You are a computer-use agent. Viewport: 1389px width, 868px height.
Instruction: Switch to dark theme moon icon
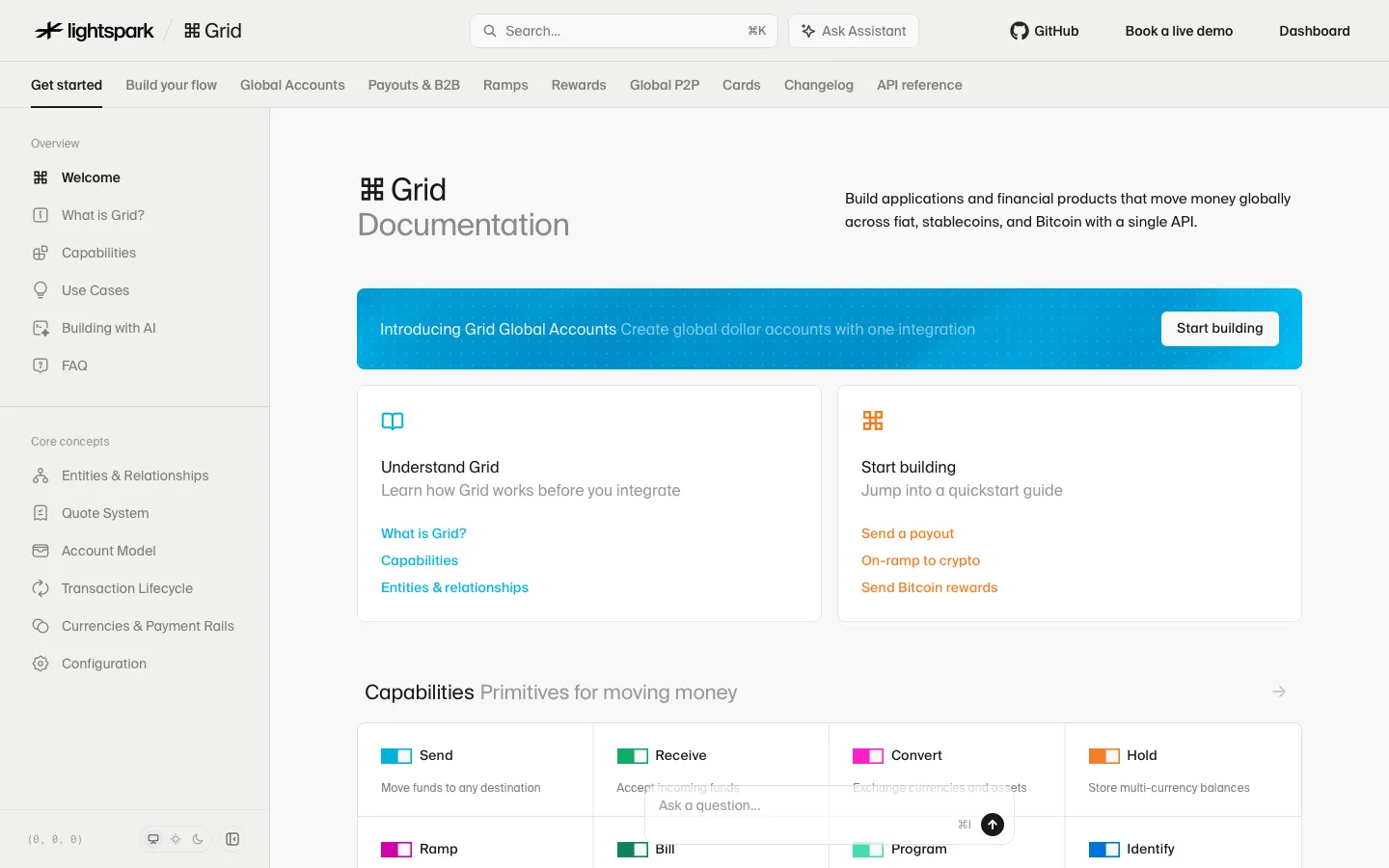tap(198, 839)
